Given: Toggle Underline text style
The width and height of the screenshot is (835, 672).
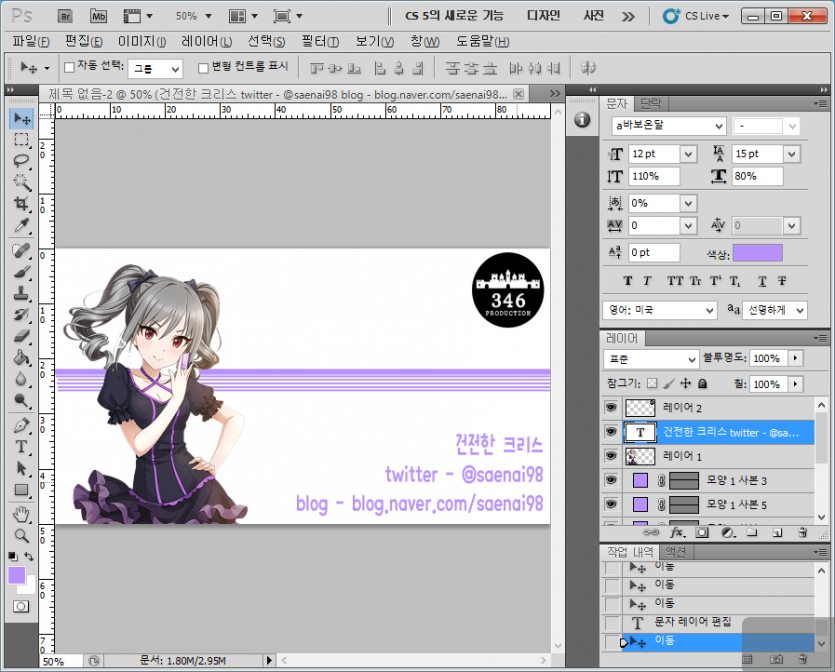Looking at the screenshot, I should 763,281.
